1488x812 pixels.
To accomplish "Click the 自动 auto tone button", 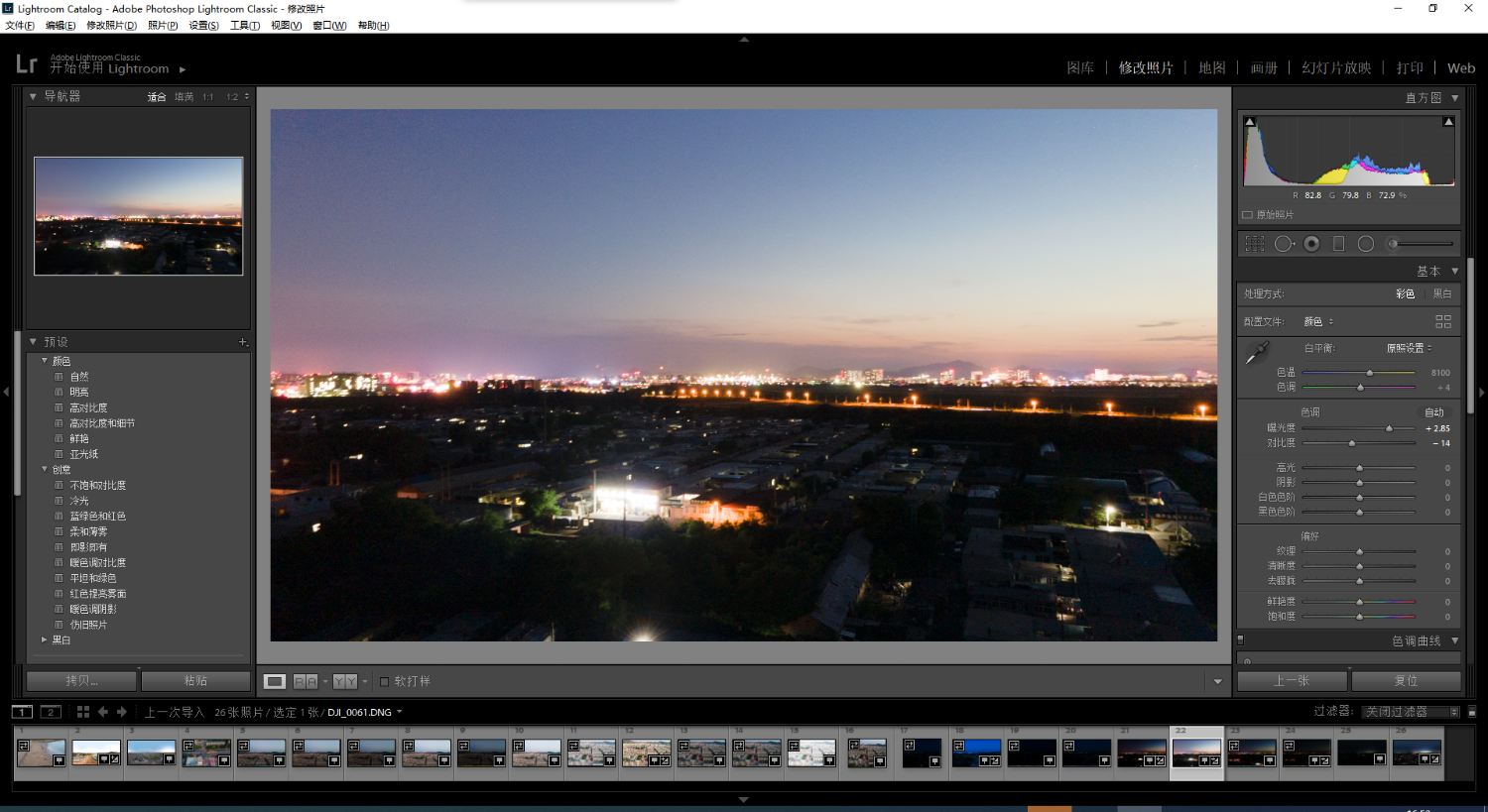I will [1434, 412].
